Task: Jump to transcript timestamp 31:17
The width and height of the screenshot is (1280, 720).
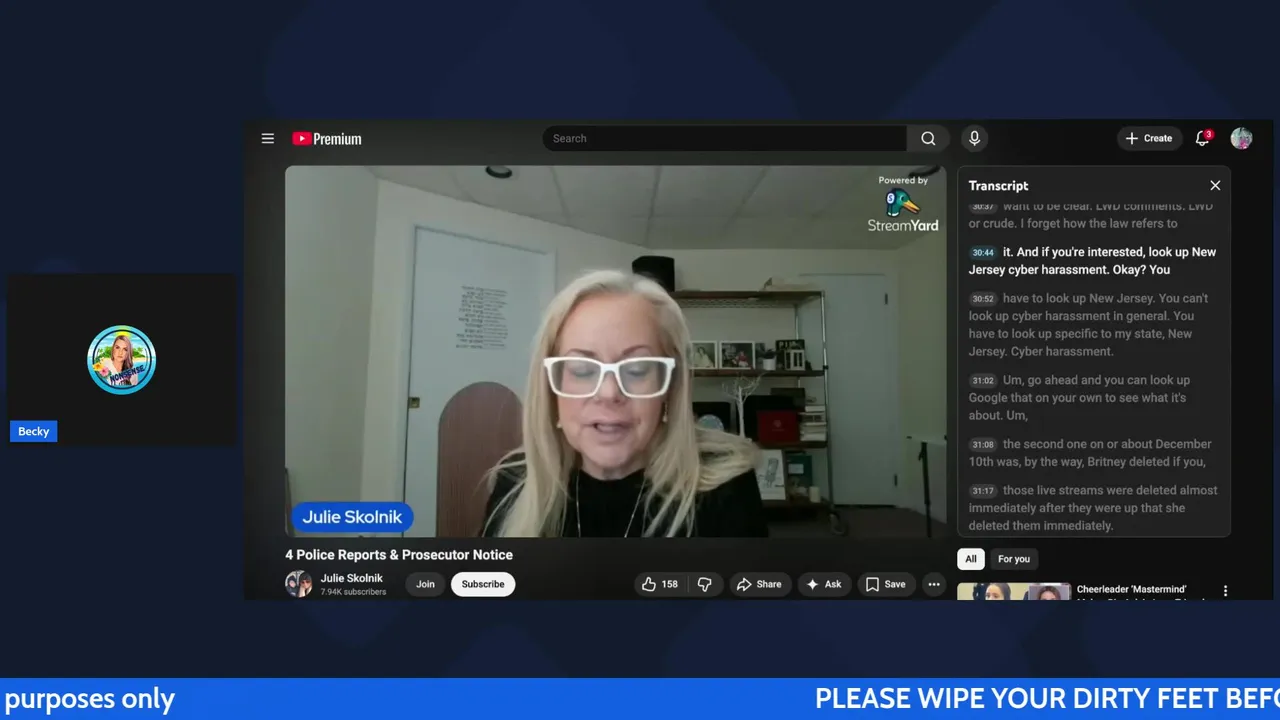Action: click(982, 490)
